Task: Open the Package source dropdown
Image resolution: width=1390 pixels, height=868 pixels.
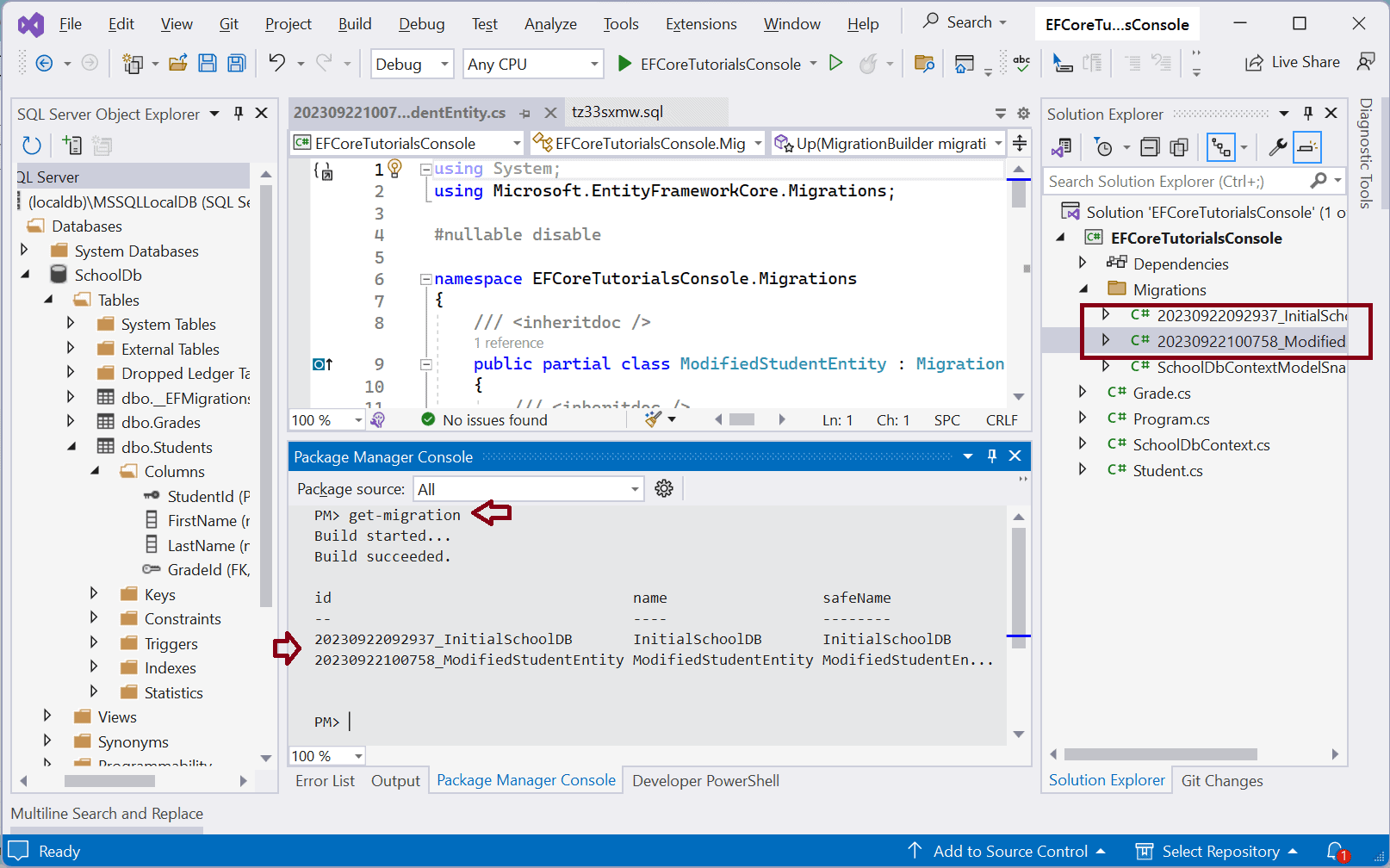Action: [x=529, y=489]
